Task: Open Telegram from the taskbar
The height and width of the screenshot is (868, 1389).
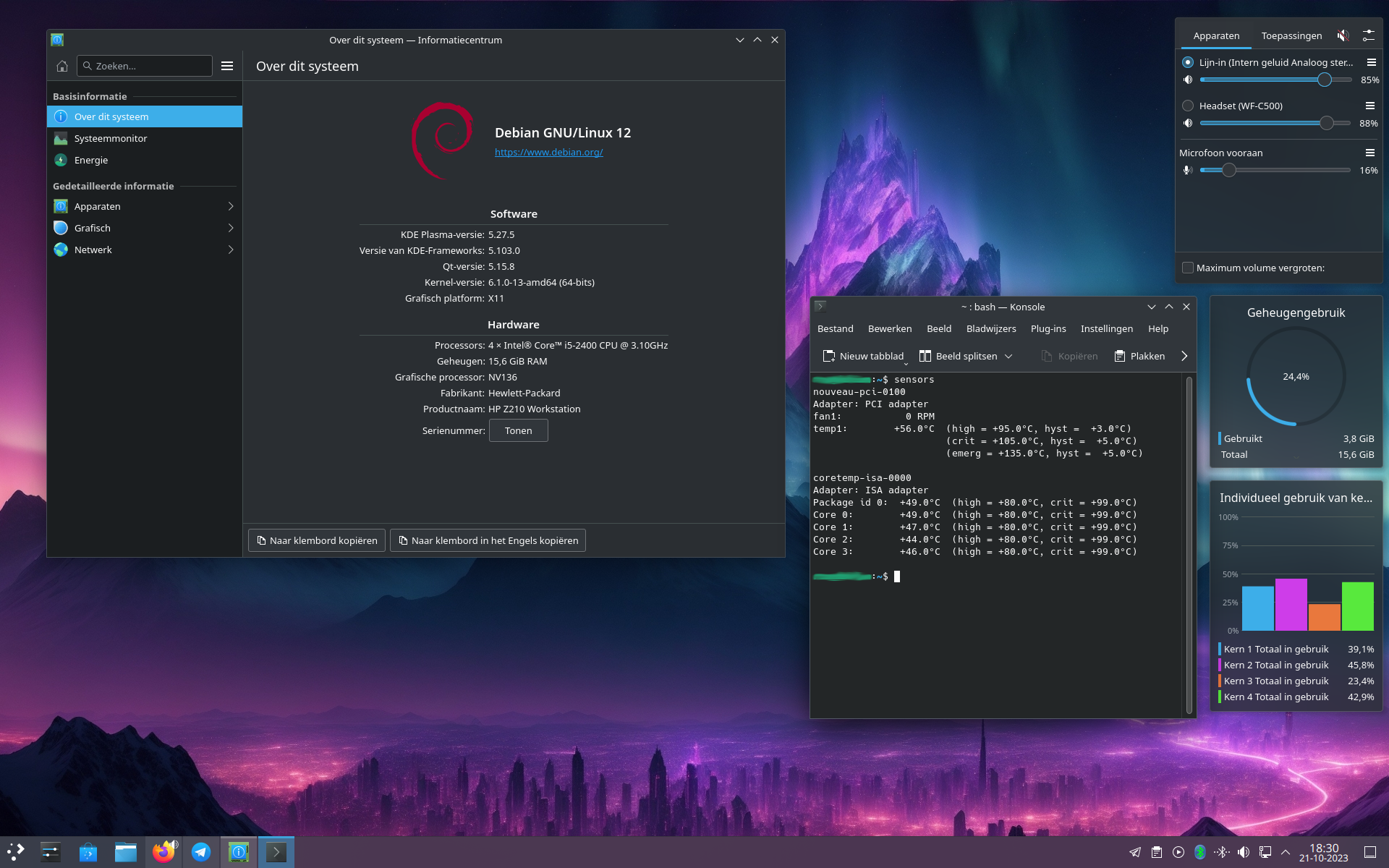Action: [201, 852]
